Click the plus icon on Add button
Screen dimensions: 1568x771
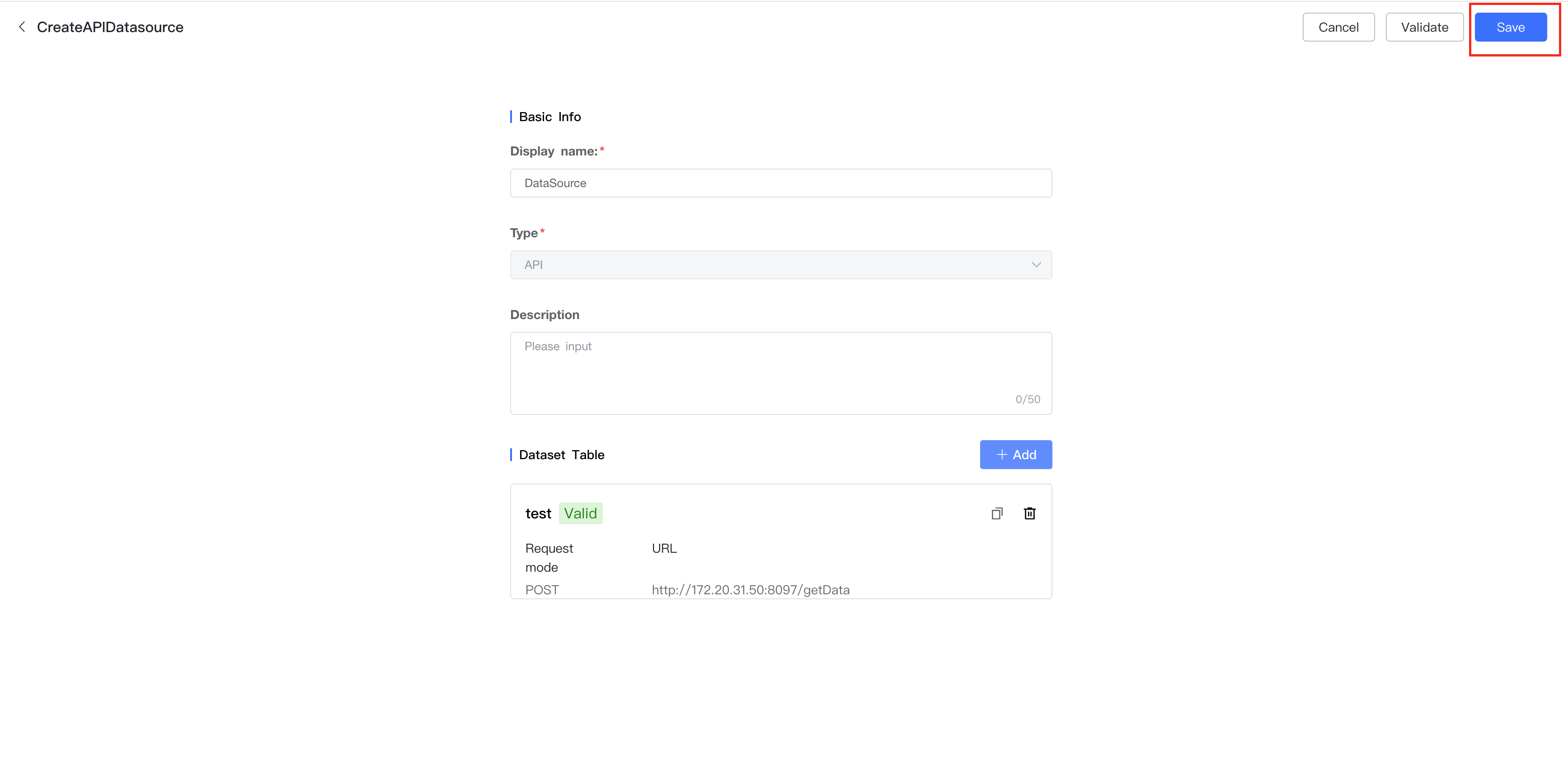tap(1001, 454)
